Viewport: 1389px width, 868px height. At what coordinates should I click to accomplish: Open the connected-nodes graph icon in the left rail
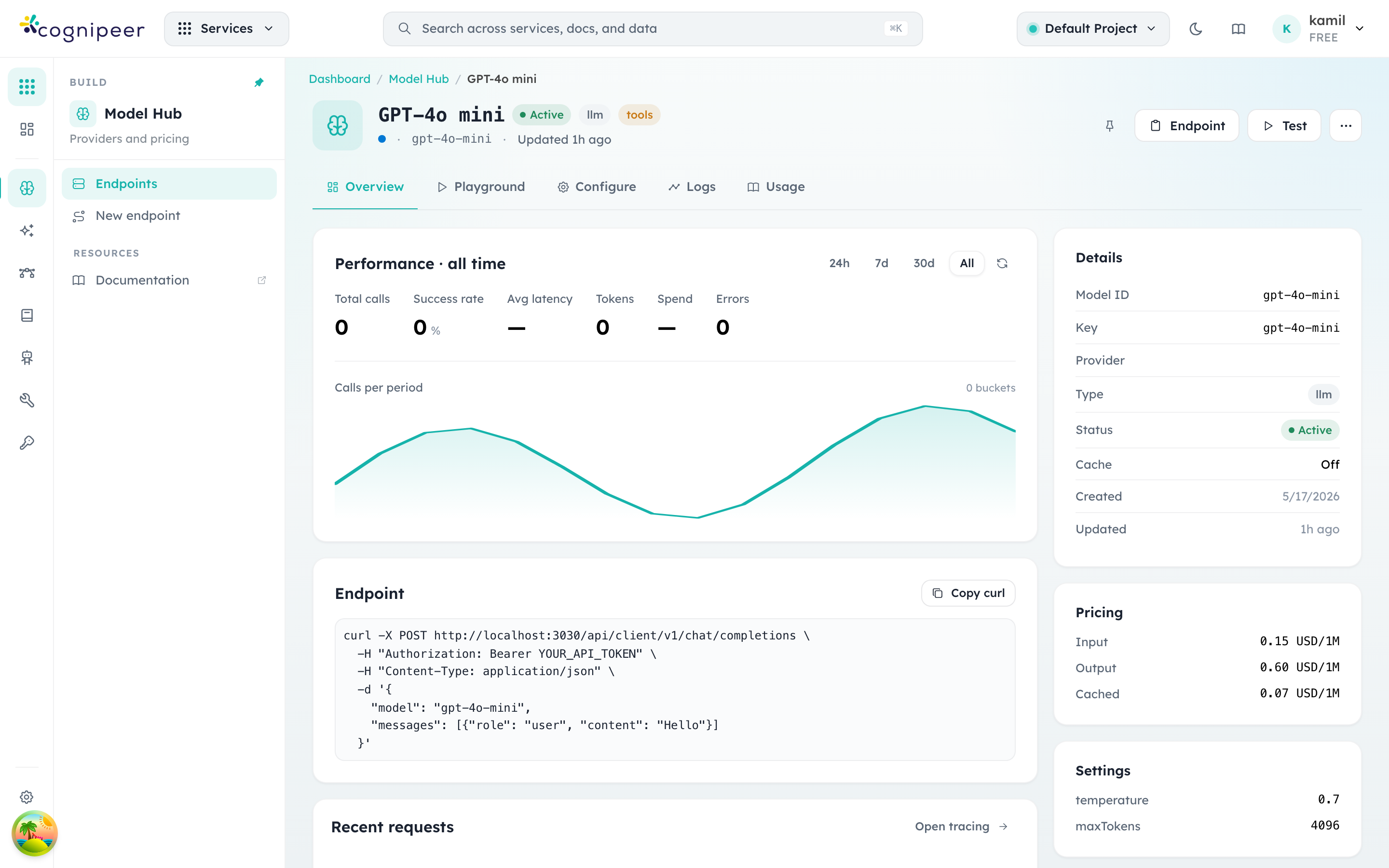[27, 272]
